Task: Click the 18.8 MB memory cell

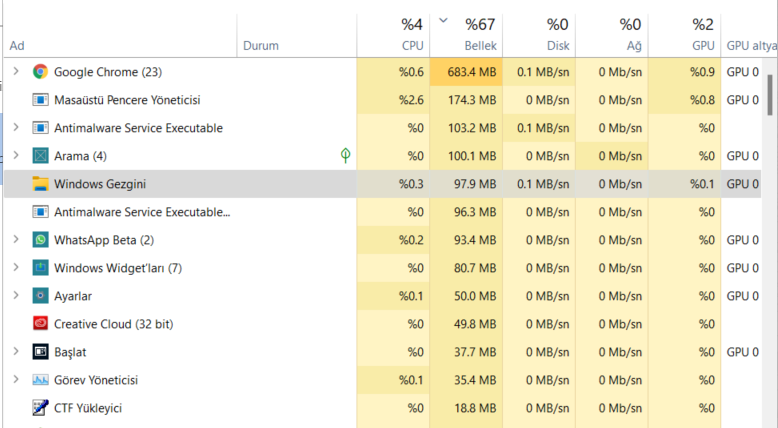Action: point(466,408)
